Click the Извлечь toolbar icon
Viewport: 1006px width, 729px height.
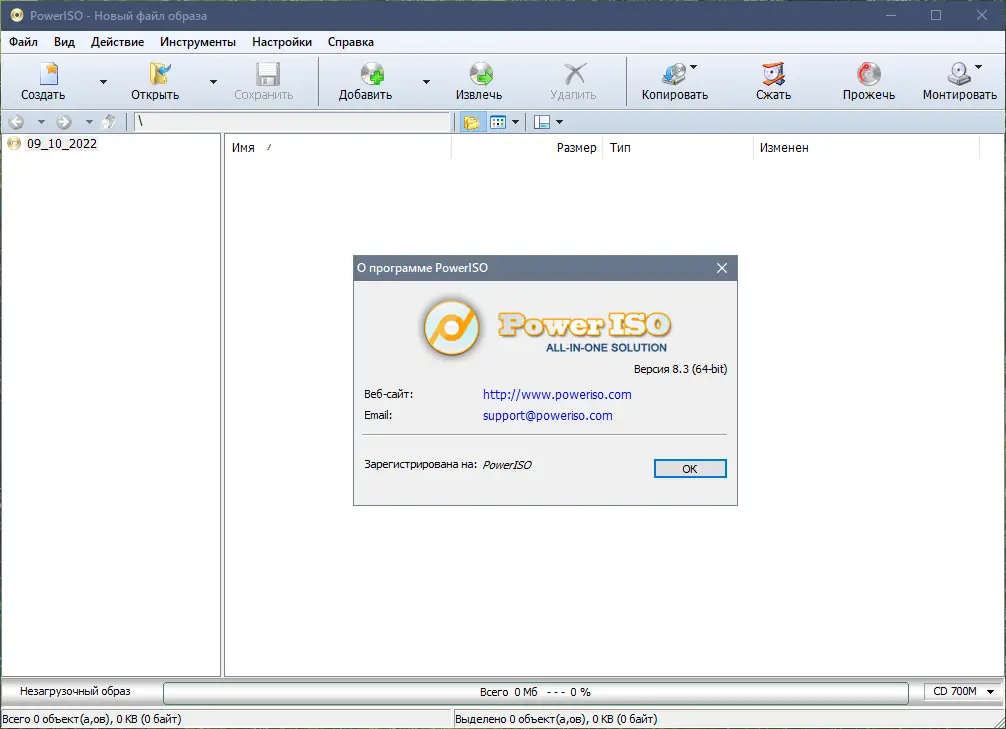481,74
